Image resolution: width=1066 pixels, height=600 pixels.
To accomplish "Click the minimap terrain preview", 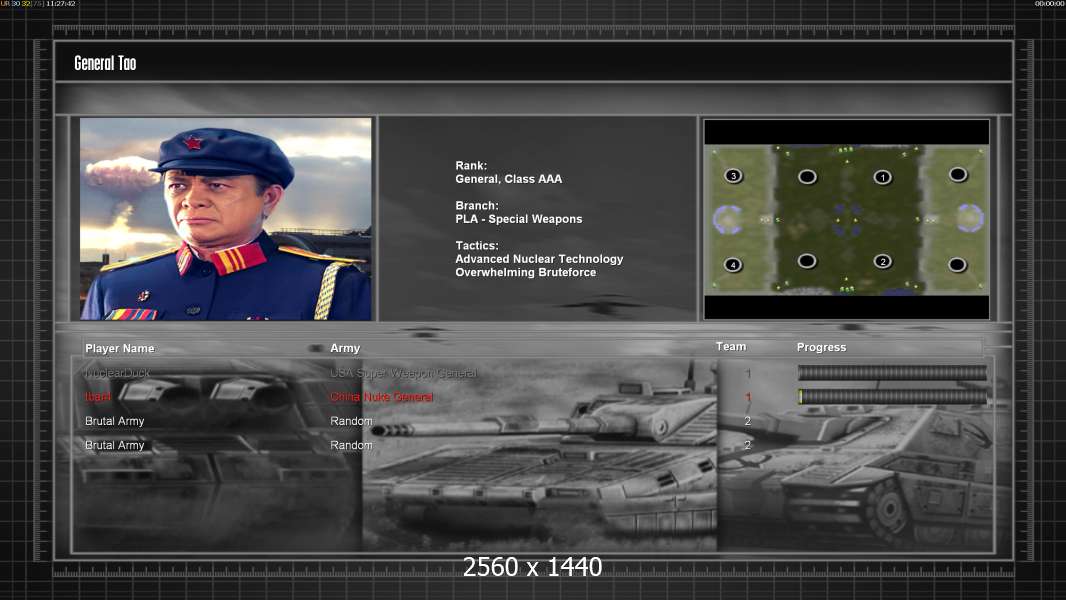I will [x=846, y=219].
